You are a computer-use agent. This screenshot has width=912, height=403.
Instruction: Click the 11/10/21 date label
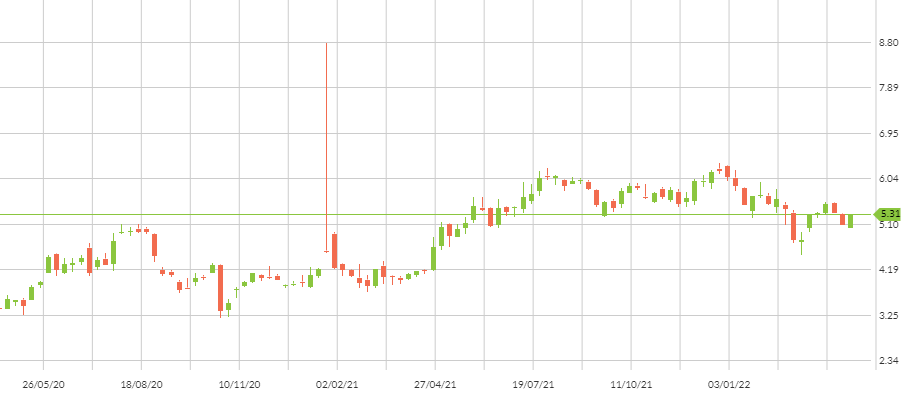(631, 384)
